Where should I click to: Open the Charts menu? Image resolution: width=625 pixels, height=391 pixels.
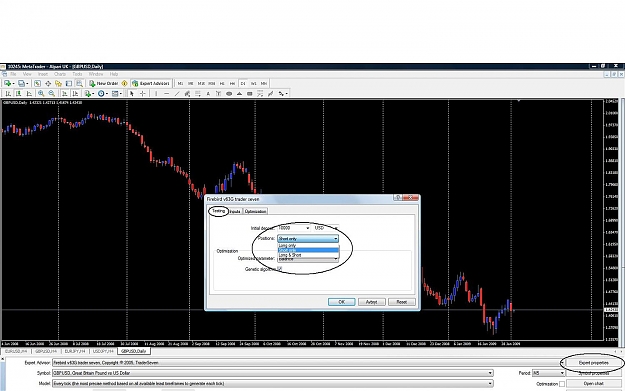(x=60, y=74)
